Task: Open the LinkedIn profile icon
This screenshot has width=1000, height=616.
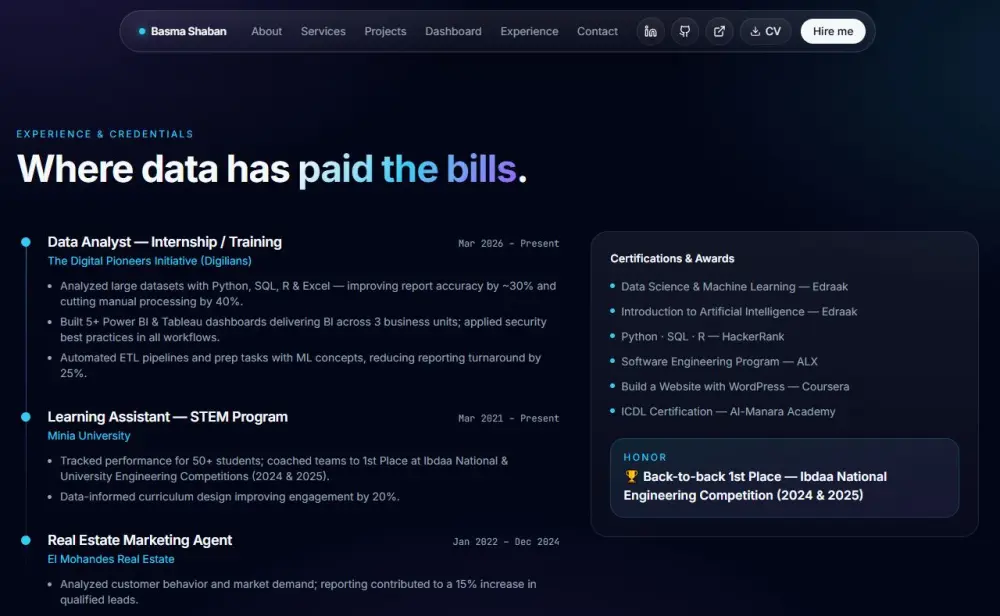Action: click(651, 31)
